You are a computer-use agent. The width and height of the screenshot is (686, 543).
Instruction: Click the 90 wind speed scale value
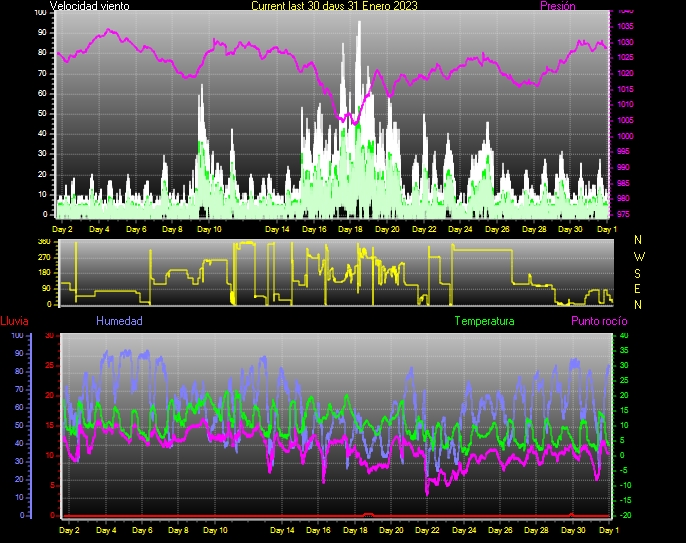coord(42,32)
